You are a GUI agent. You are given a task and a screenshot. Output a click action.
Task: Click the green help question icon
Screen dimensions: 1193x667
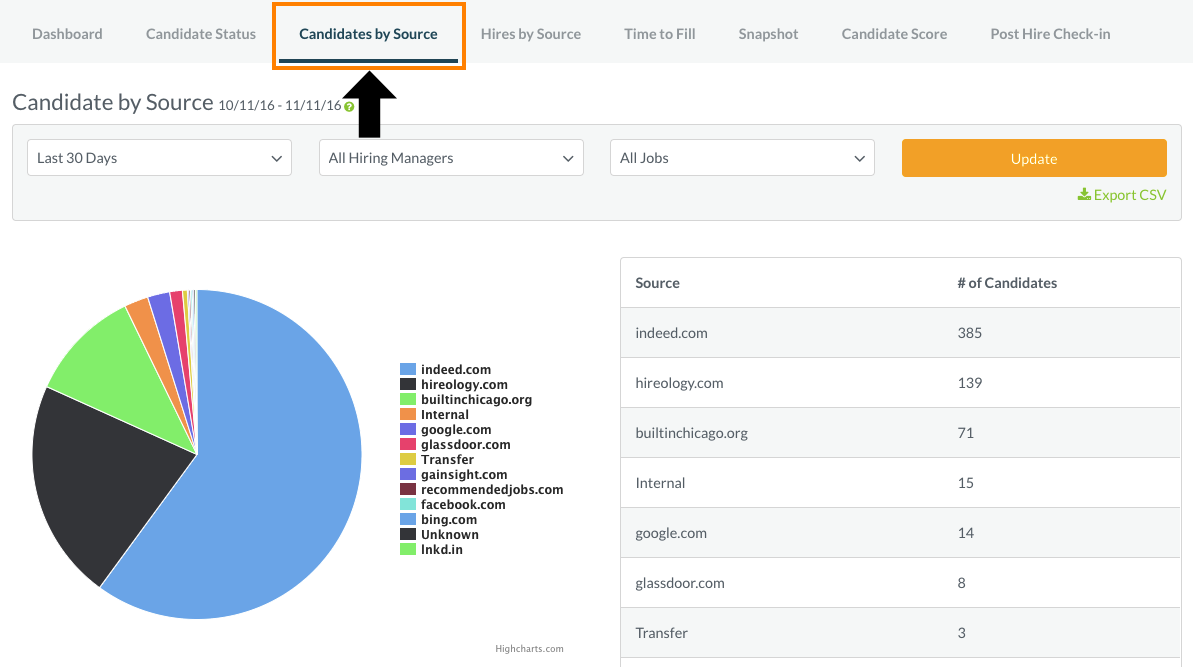[x=349, y=106]
